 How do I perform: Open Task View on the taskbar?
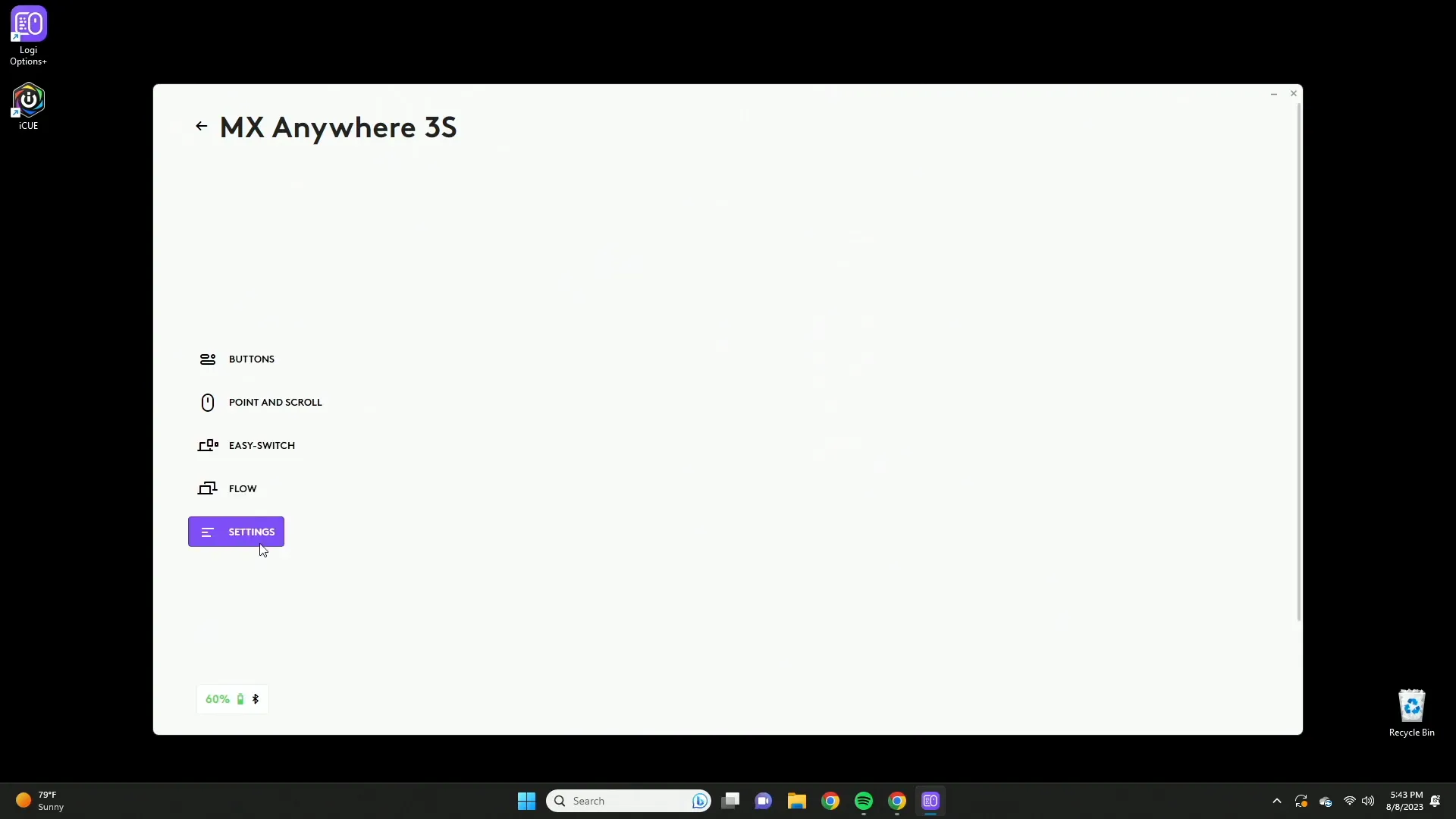click(x=730, y=801)
